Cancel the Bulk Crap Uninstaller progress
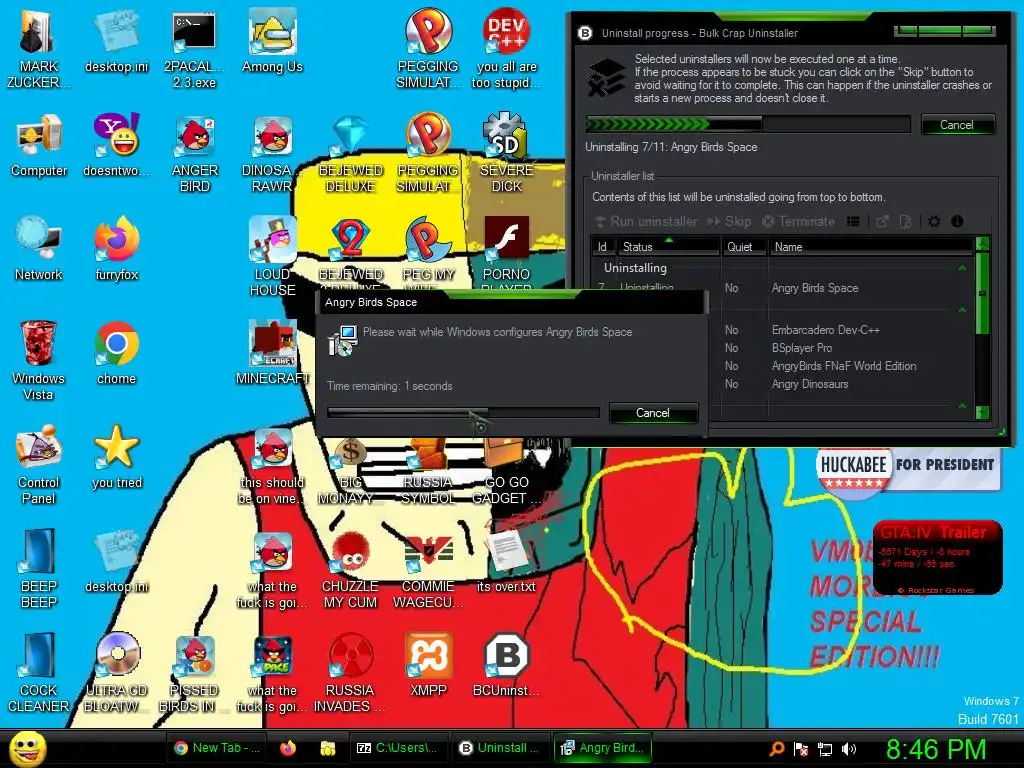1024x768 pixels. click(x=957, y=125)
